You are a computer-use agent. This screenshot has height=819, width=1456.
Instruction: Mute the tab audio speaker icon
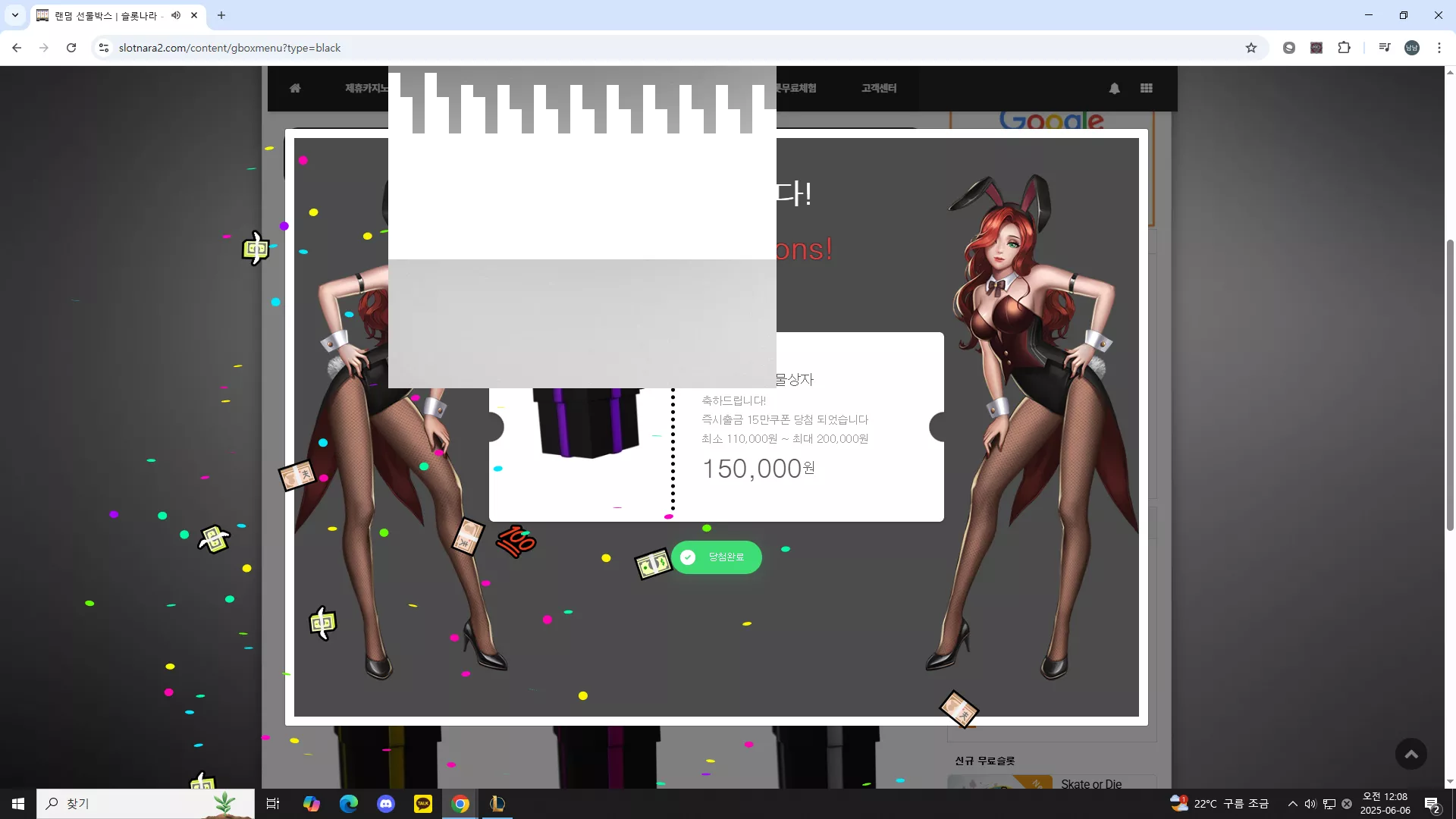pos(176,15)
